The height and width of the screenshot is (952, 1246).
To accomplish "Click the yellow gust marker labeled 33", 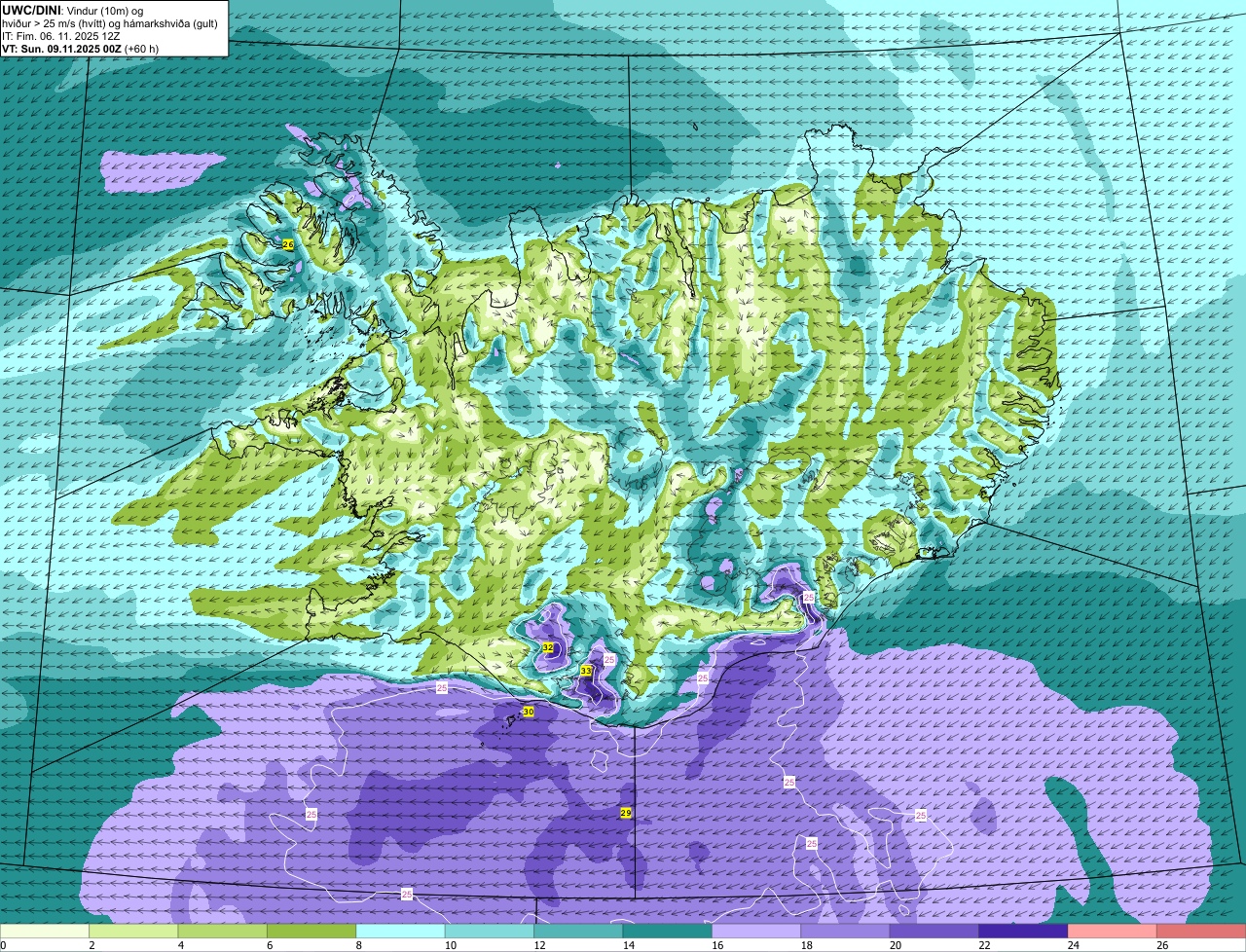I will pos(586,671).
